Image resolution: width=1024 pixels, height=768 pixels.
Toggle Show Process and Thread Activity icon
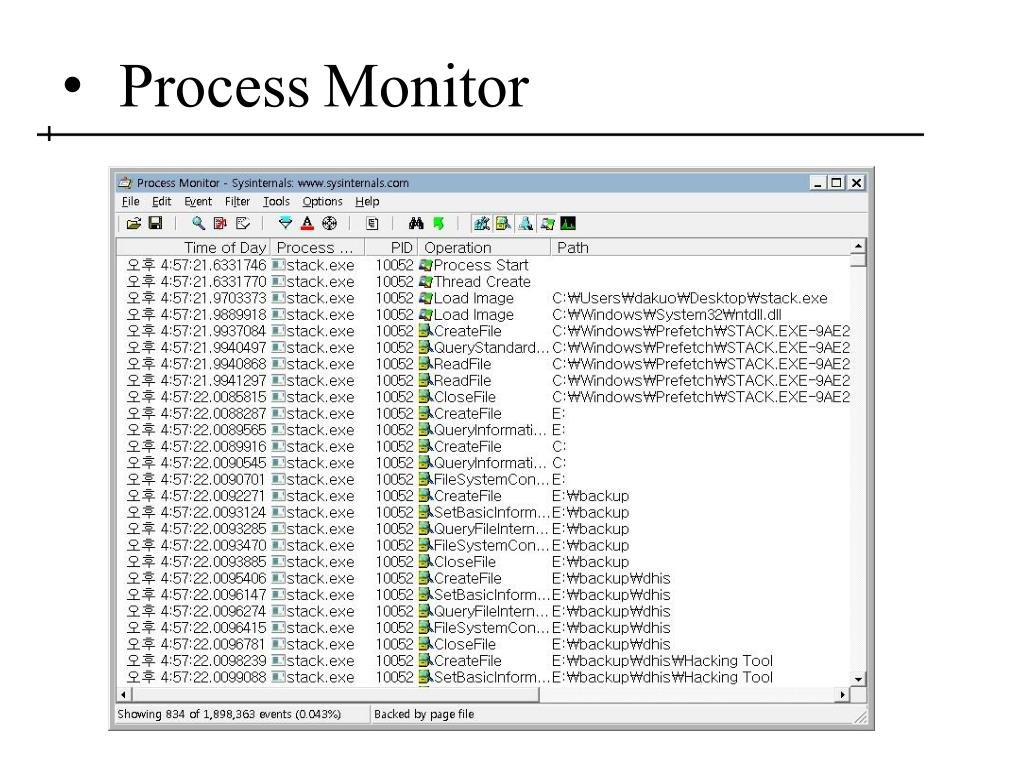547,224
